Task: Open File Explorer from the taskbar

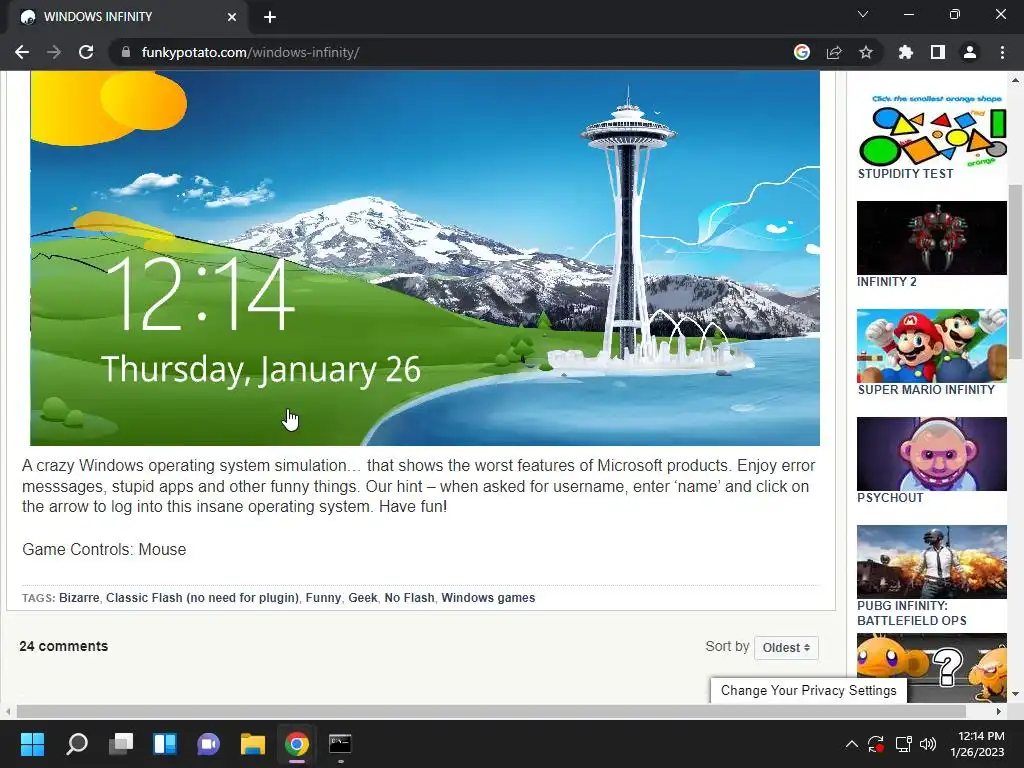Action: click(253, 744)
